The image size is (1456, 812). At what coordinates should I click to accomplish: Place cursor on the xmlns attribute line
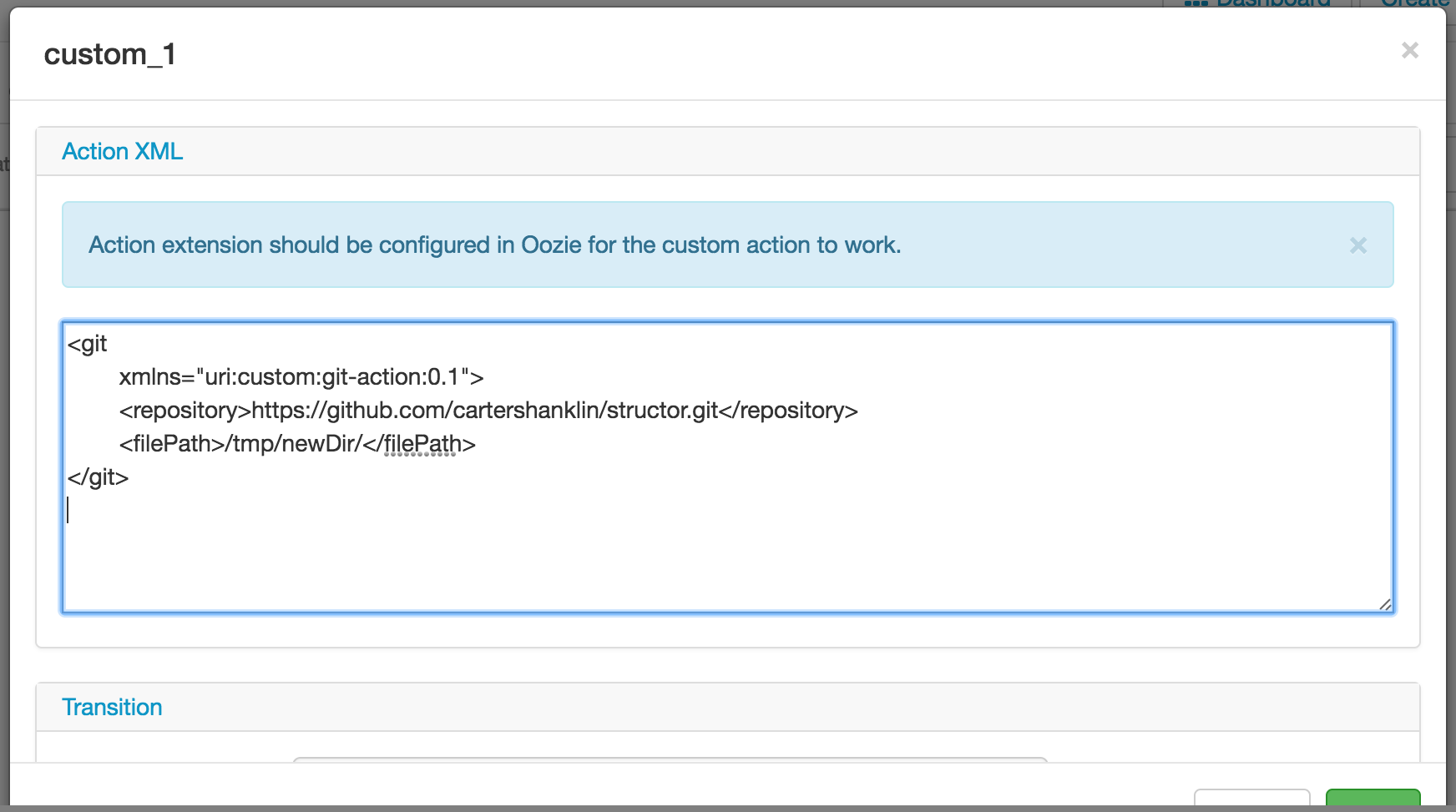click(x=301, y=377)
